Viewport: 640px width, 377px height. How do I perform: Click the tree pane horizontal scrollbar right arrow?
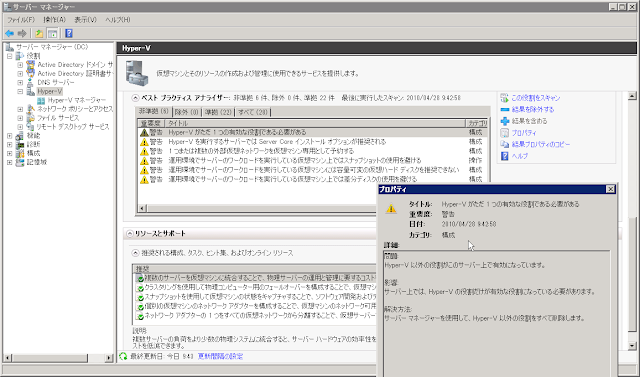(109, 358)
